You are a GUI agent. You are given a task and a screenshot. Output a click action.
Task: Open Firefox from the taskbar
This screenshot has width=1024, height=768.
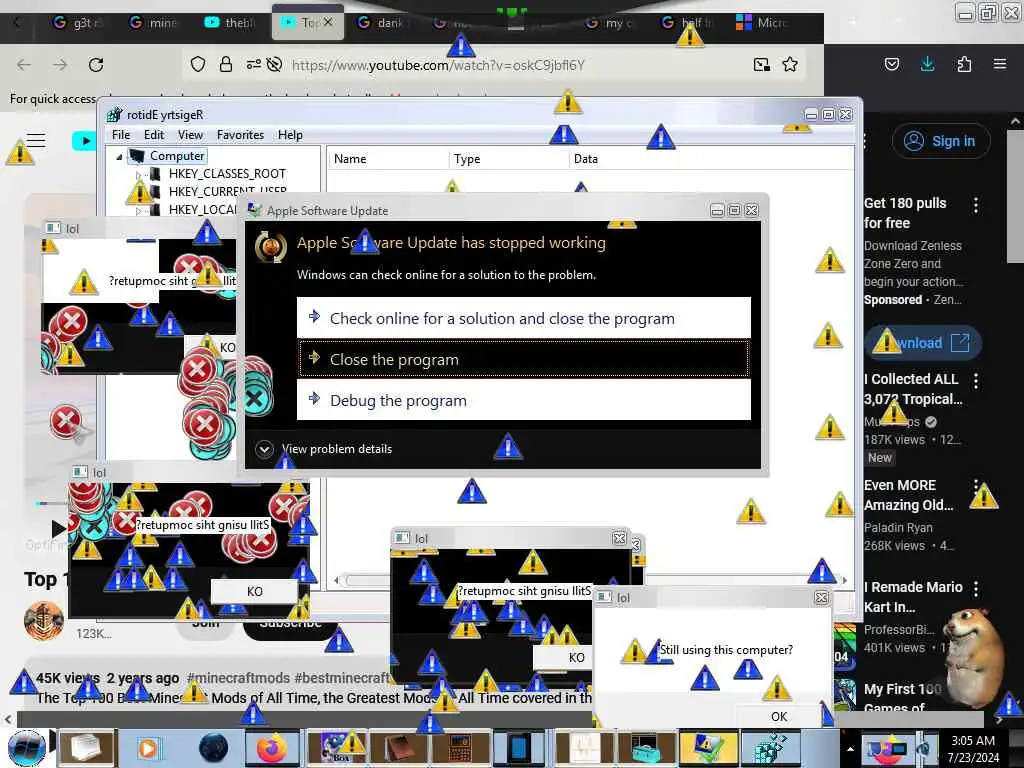[272, 748]
